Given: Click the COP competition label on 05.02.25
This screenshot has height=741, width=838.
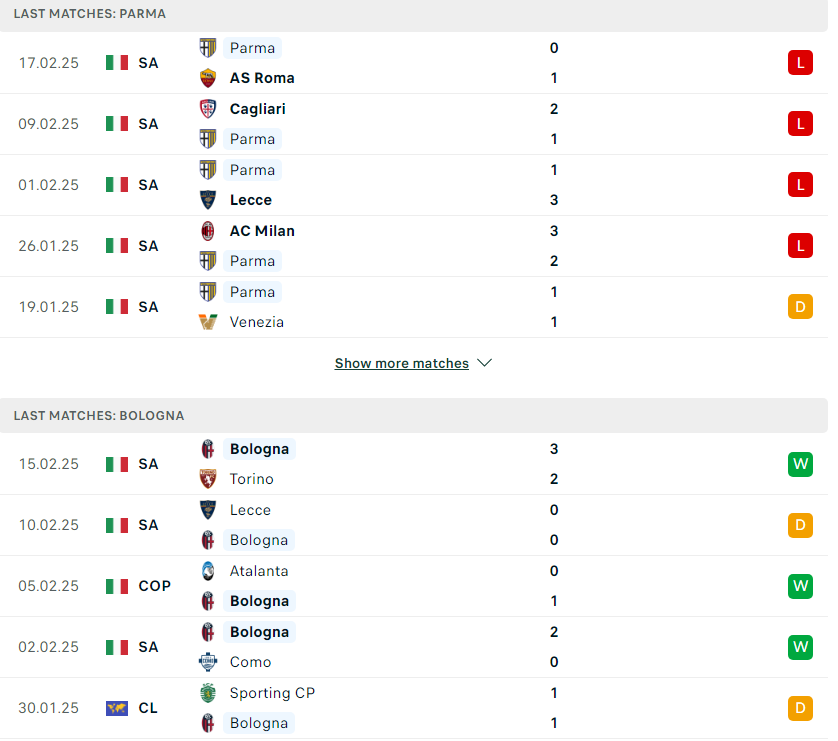Looking at the screenshot, I should (154, 586).
